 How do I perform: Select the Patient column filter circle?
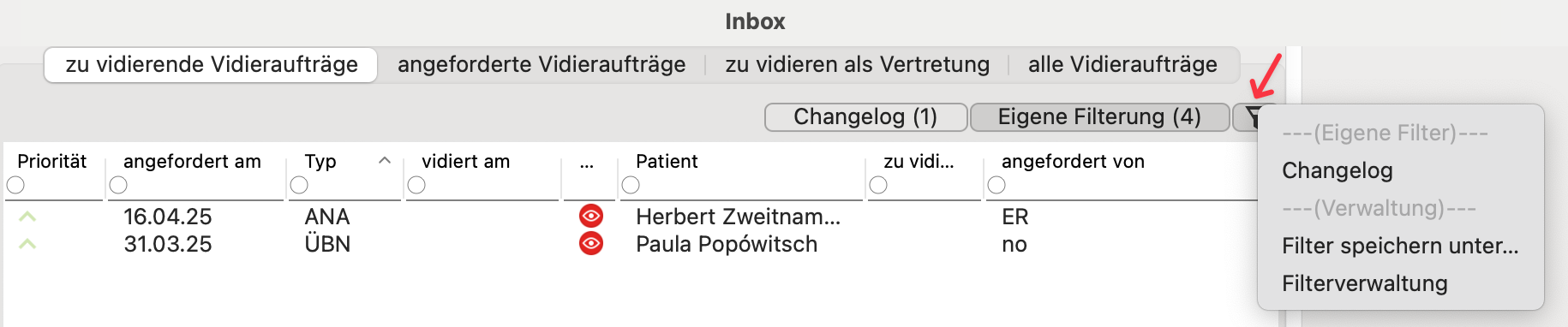tap(631, 185)
